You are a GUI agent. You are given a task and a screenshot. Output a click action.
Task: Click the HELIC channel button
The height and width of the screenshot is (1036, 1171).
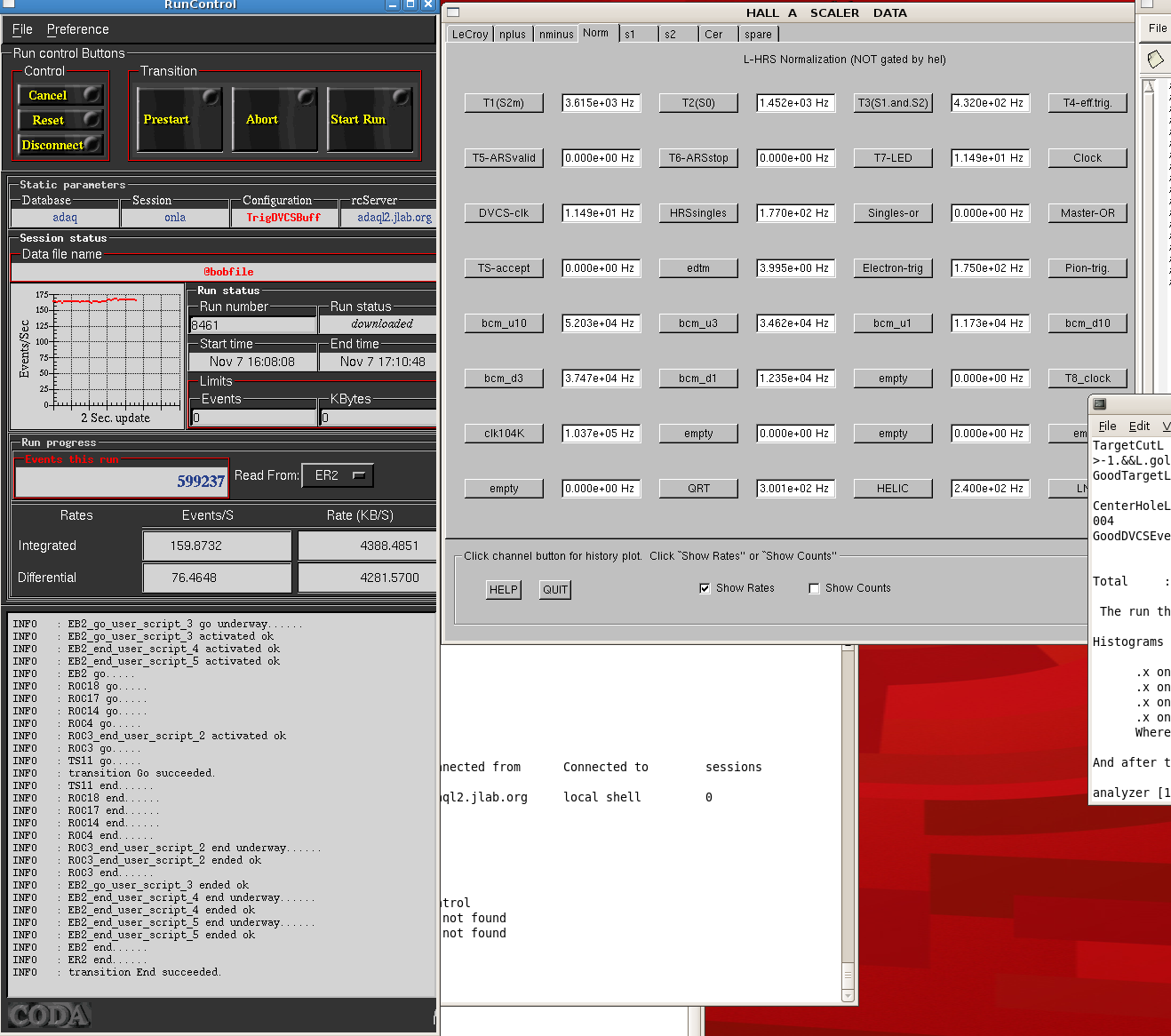point(893,489)
